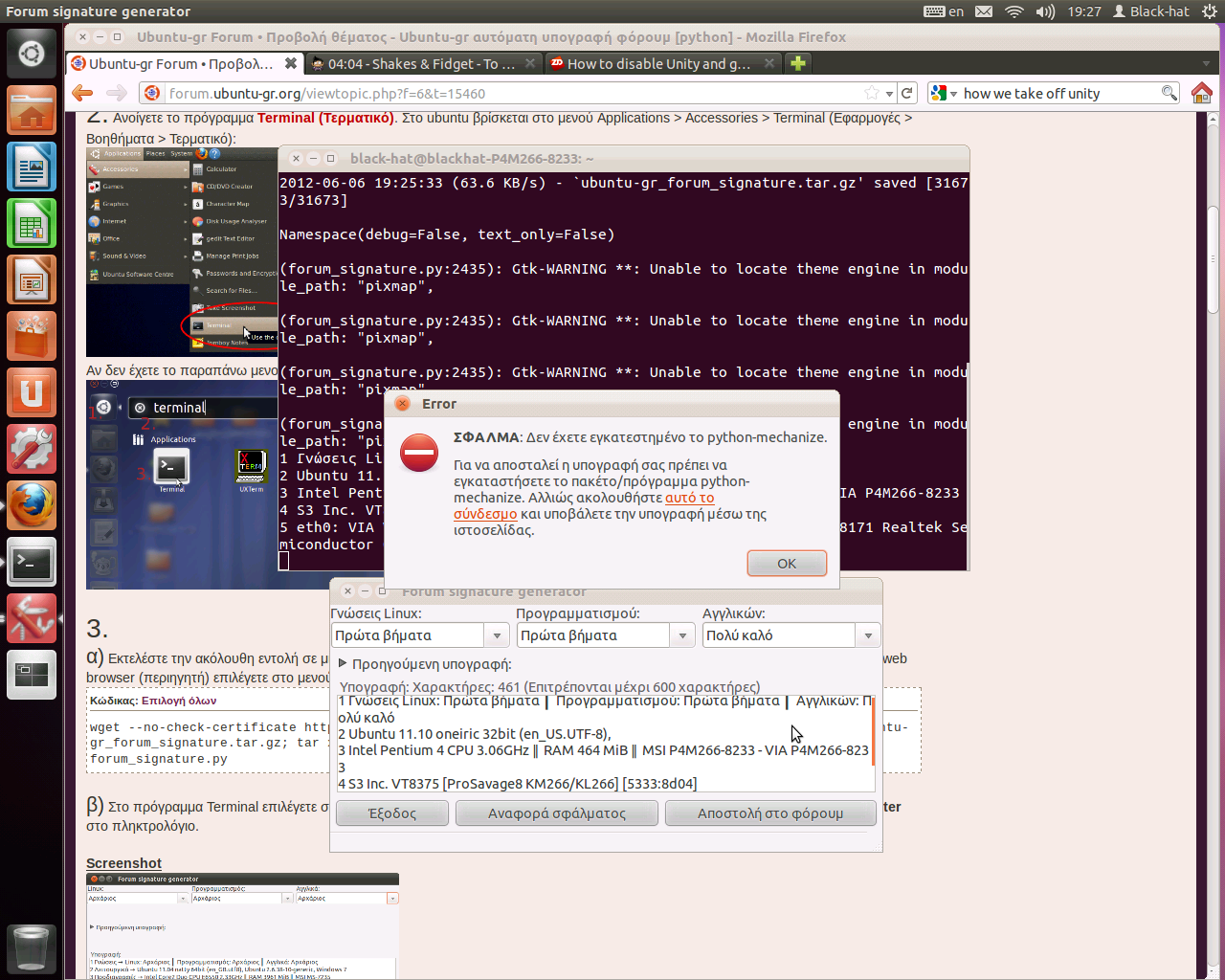Image resolution: width=1225 pixels, height=980 pixels.
Task: Click Firefox back arrow button
Action: 82,93
